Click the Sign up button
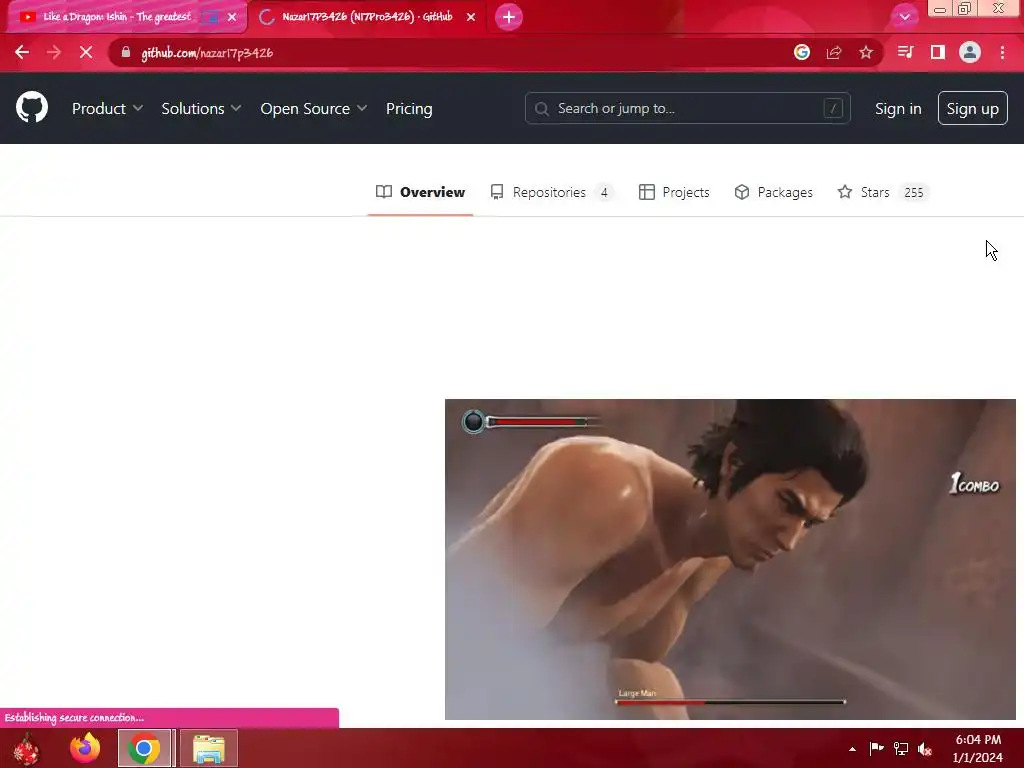 click(972, 108)
